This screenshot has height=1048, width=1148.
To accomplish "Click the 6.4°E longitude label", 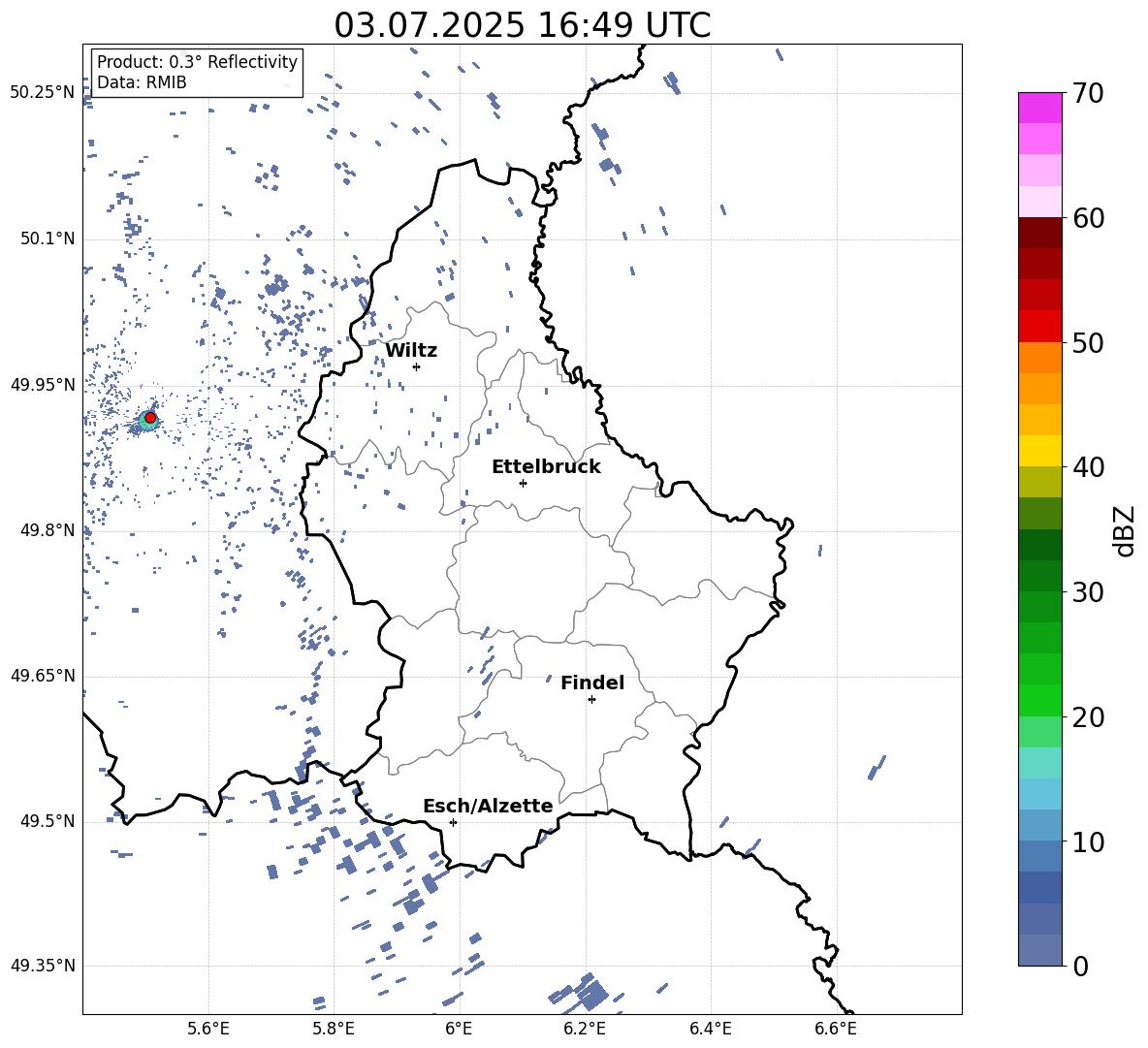I will pyautogui.click(x=710, y=1029).
